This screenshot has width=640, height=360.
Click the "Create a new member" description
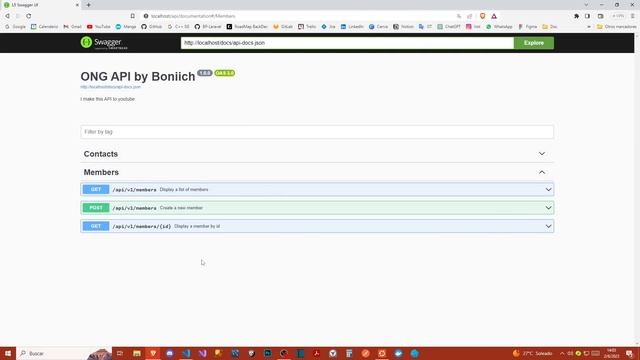(181, 208)
